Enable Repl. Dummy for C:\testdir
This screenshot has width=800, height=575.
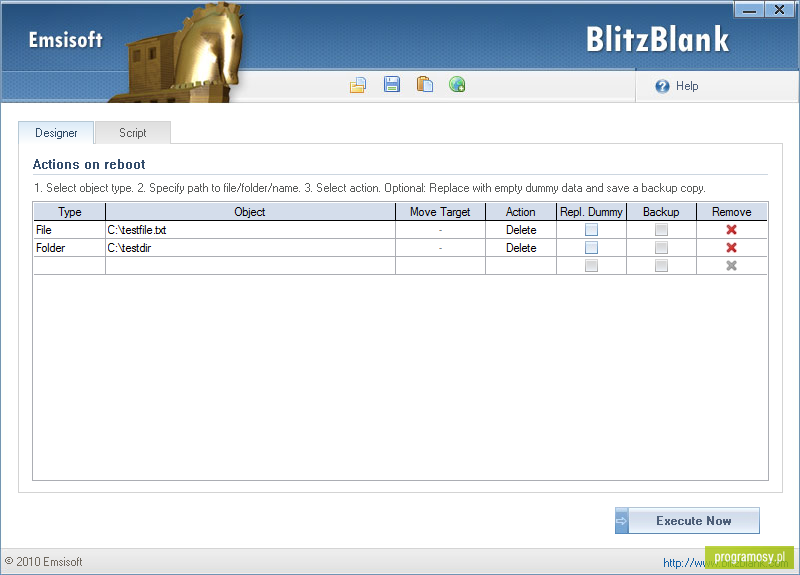point(591,247)
